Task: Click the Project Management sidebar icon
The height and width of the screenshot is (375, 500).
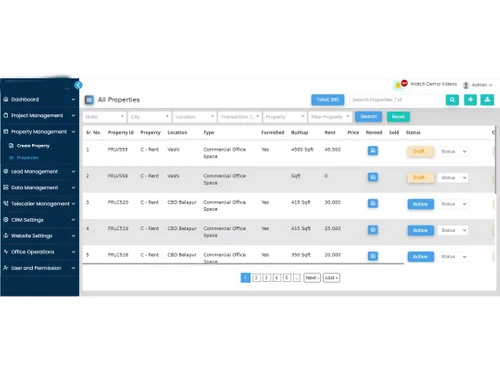Action: point(6,115)
